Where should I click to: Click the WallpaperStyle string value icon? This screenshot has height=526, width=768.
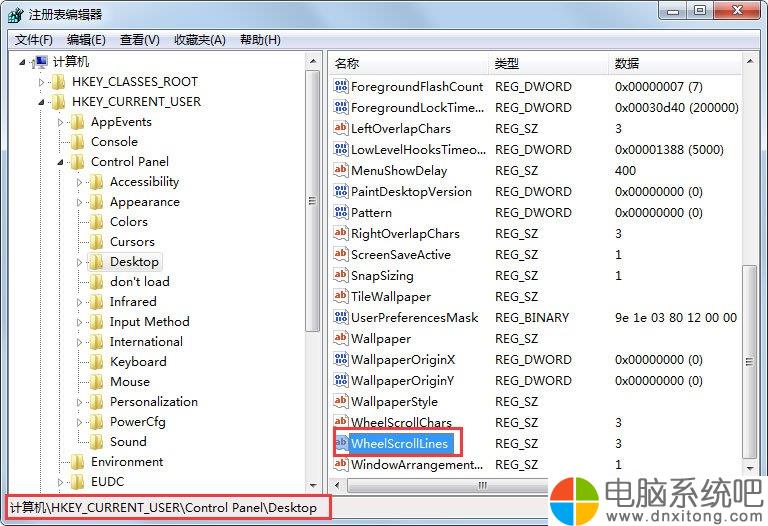point(341,402)
